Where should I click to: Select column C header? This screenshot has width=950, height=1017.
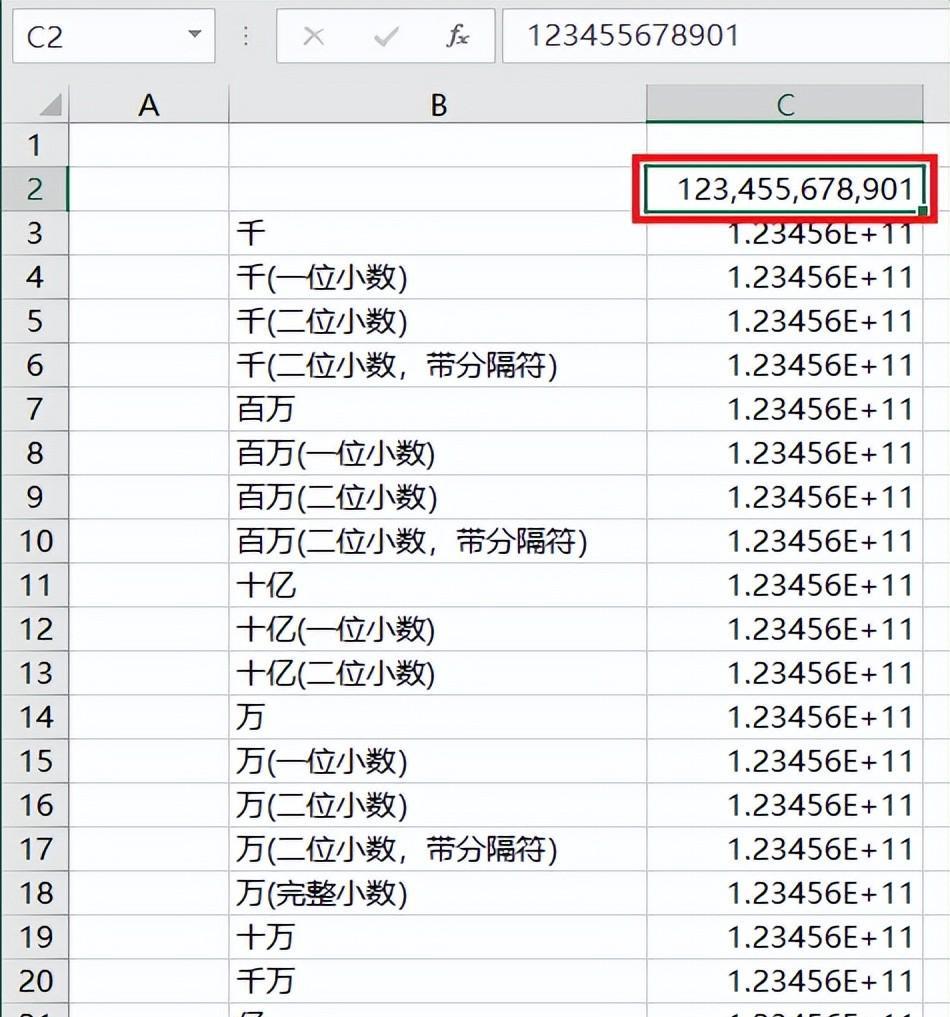click(785, 104)
